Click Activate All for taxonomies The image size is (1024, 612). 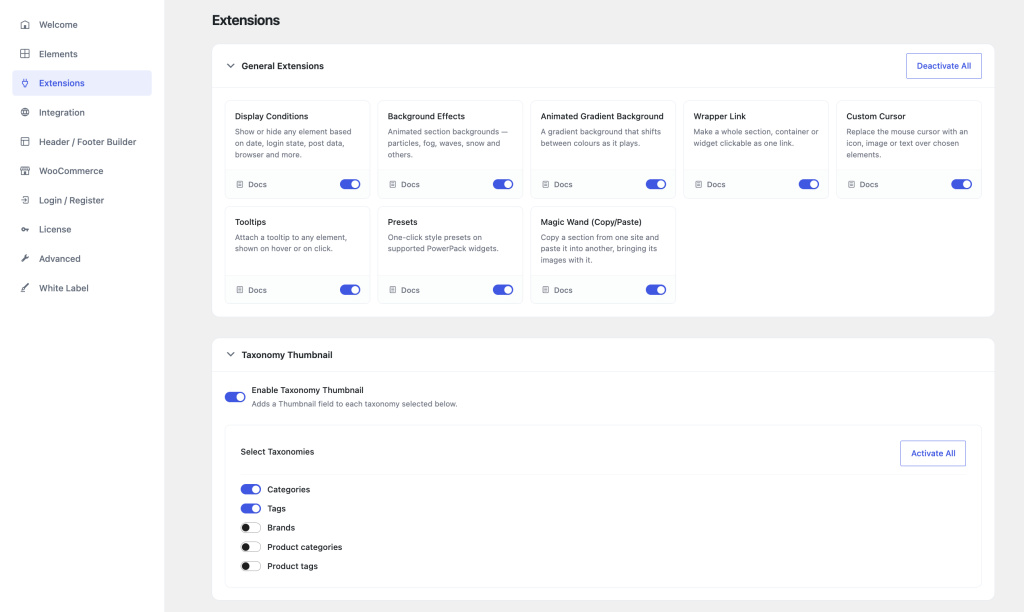click(x=933, y=453)
